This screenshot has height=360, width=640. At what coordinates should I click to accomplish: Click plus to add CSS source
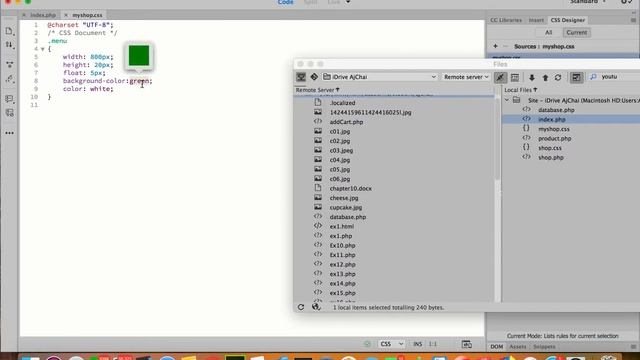pos(495,46)
